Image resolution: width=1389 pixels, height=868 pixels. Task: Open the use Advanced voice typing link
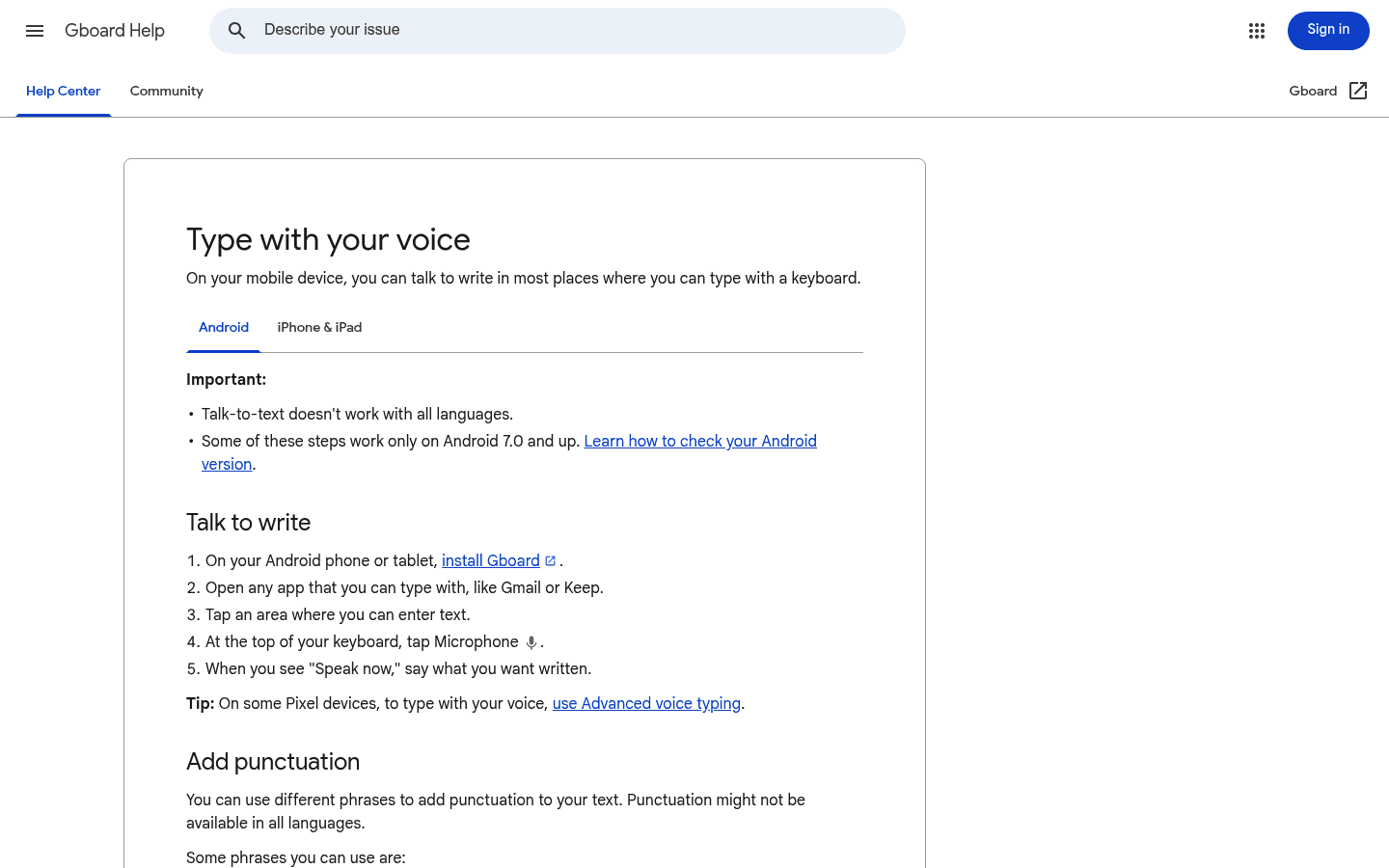[646, 704]
